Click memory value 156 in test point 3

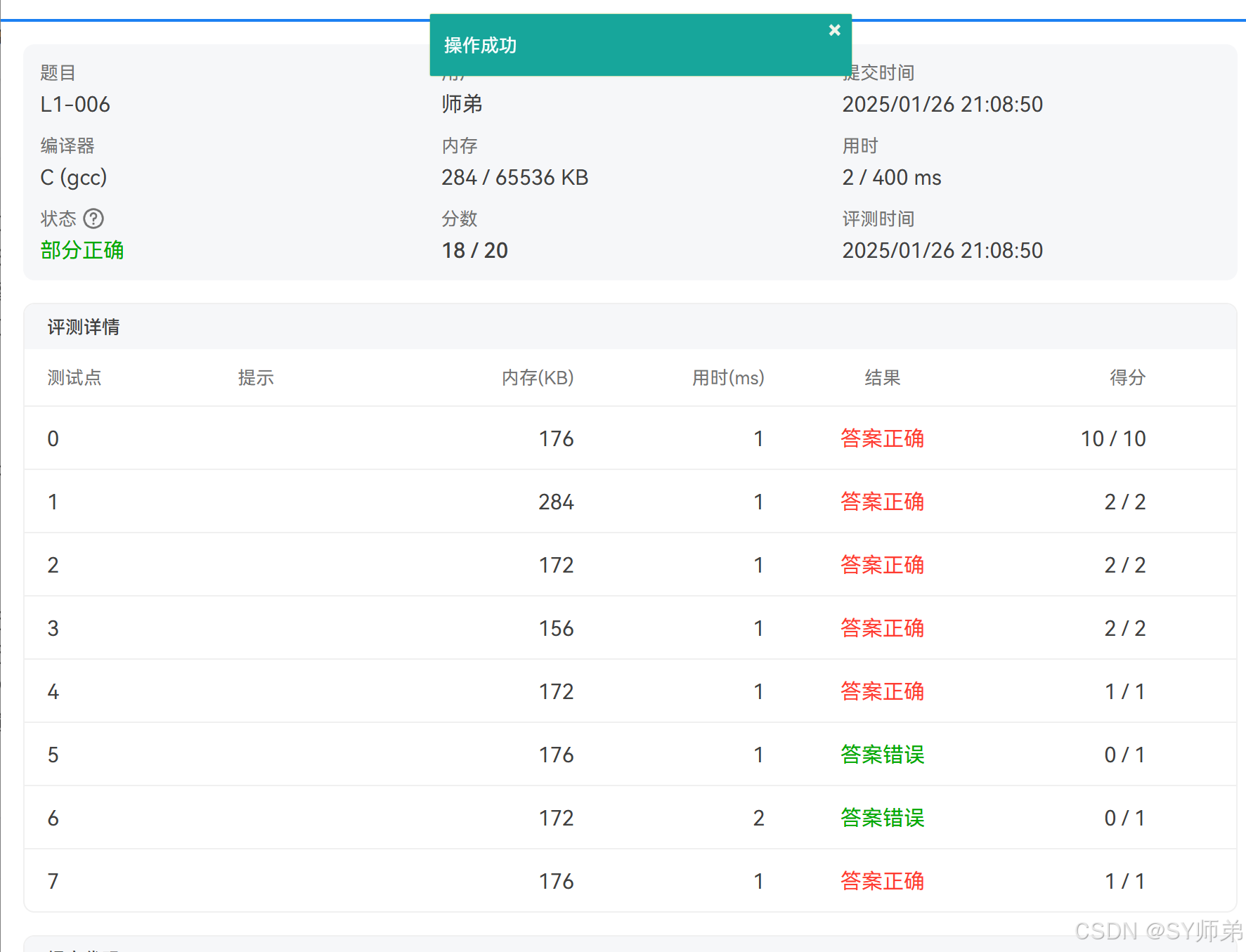(x=556, y=629)
